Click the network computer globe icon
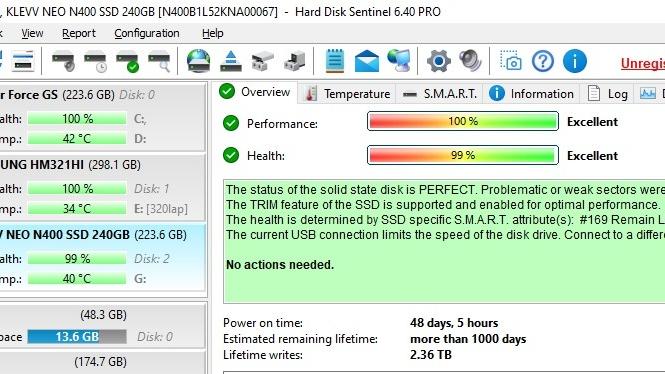Screen dimensions: 665x374 coord(399,61)
